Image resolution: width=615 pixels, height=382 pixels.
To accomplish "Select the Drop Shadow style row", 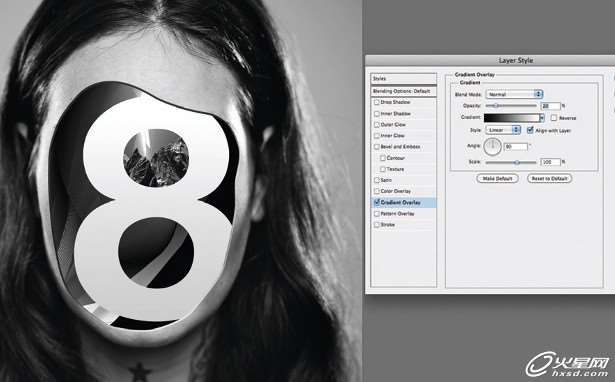I will click(403, 102).
